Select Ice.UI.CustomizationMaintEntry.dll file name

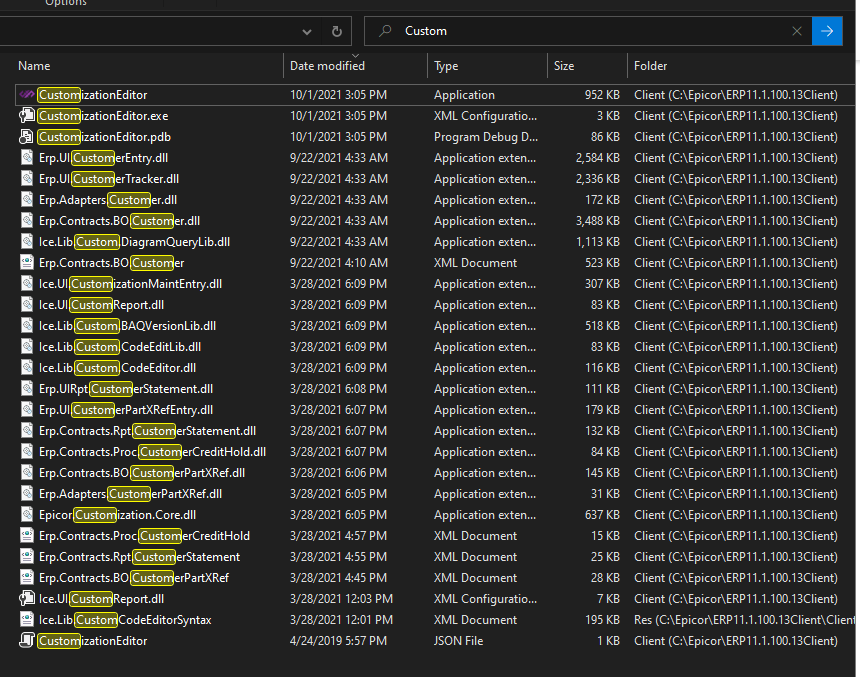(x=131, y=284)
